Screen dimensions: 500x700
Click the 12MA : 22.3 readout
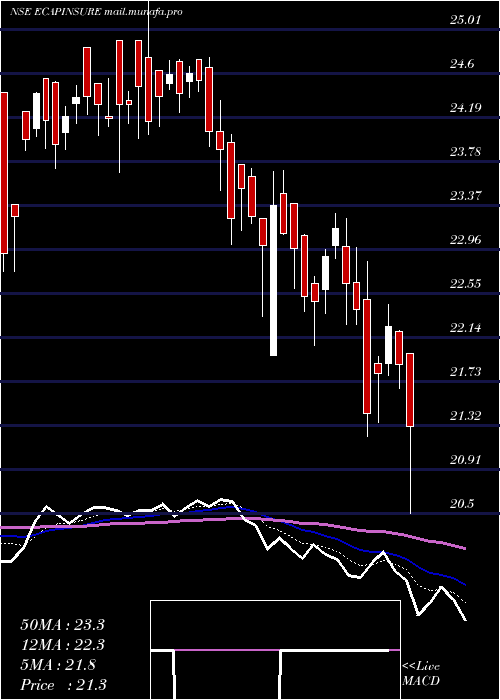(62, 645)
